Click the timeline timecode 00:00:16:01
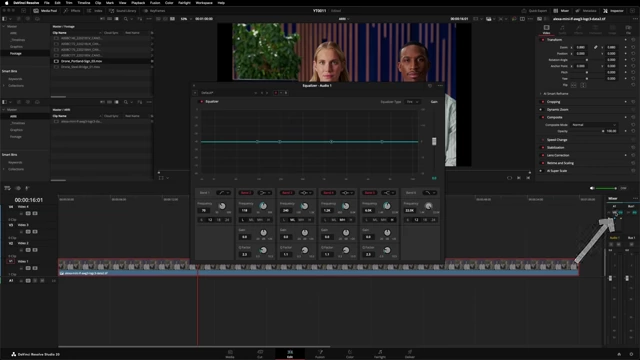This screenshot has width=640, height=360. pos(29,200)
